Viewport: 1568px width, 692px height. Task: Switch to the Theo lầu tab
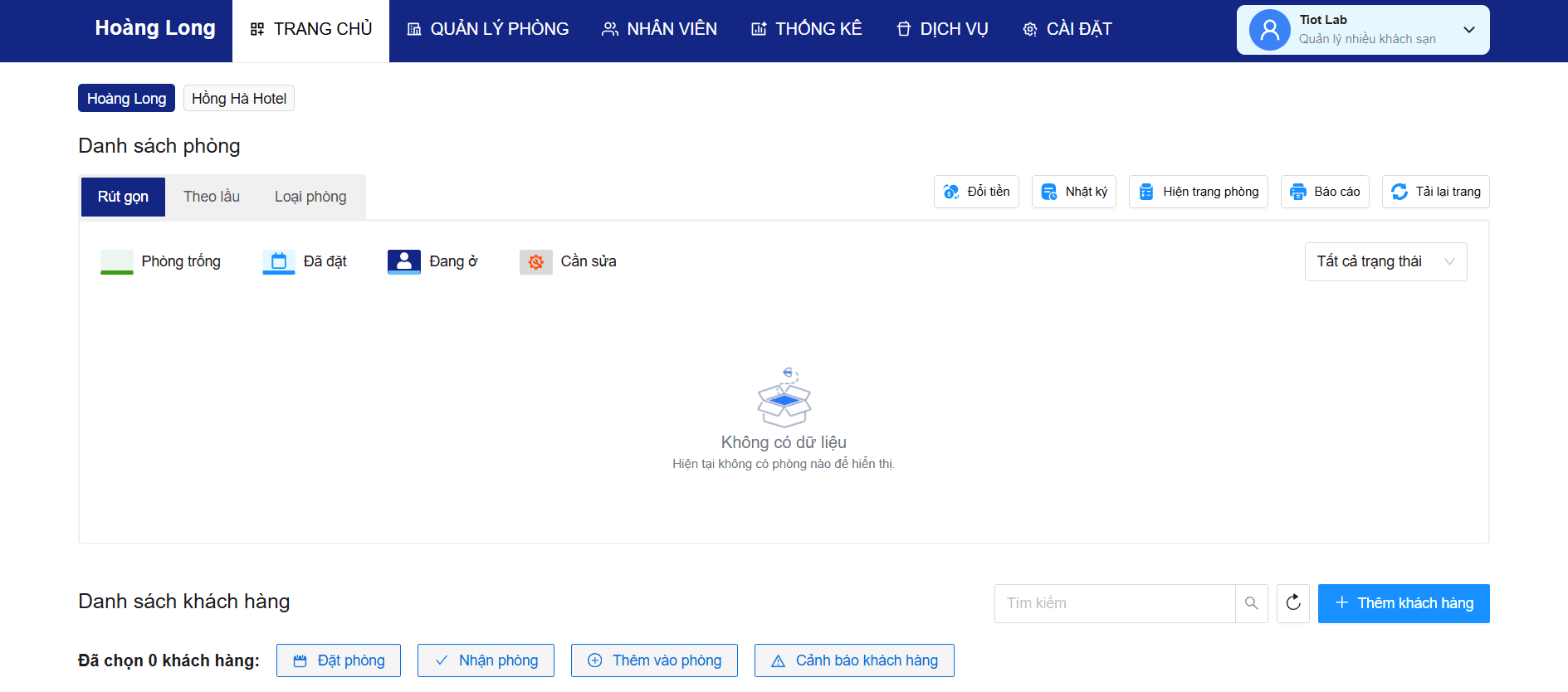point(211,197)
